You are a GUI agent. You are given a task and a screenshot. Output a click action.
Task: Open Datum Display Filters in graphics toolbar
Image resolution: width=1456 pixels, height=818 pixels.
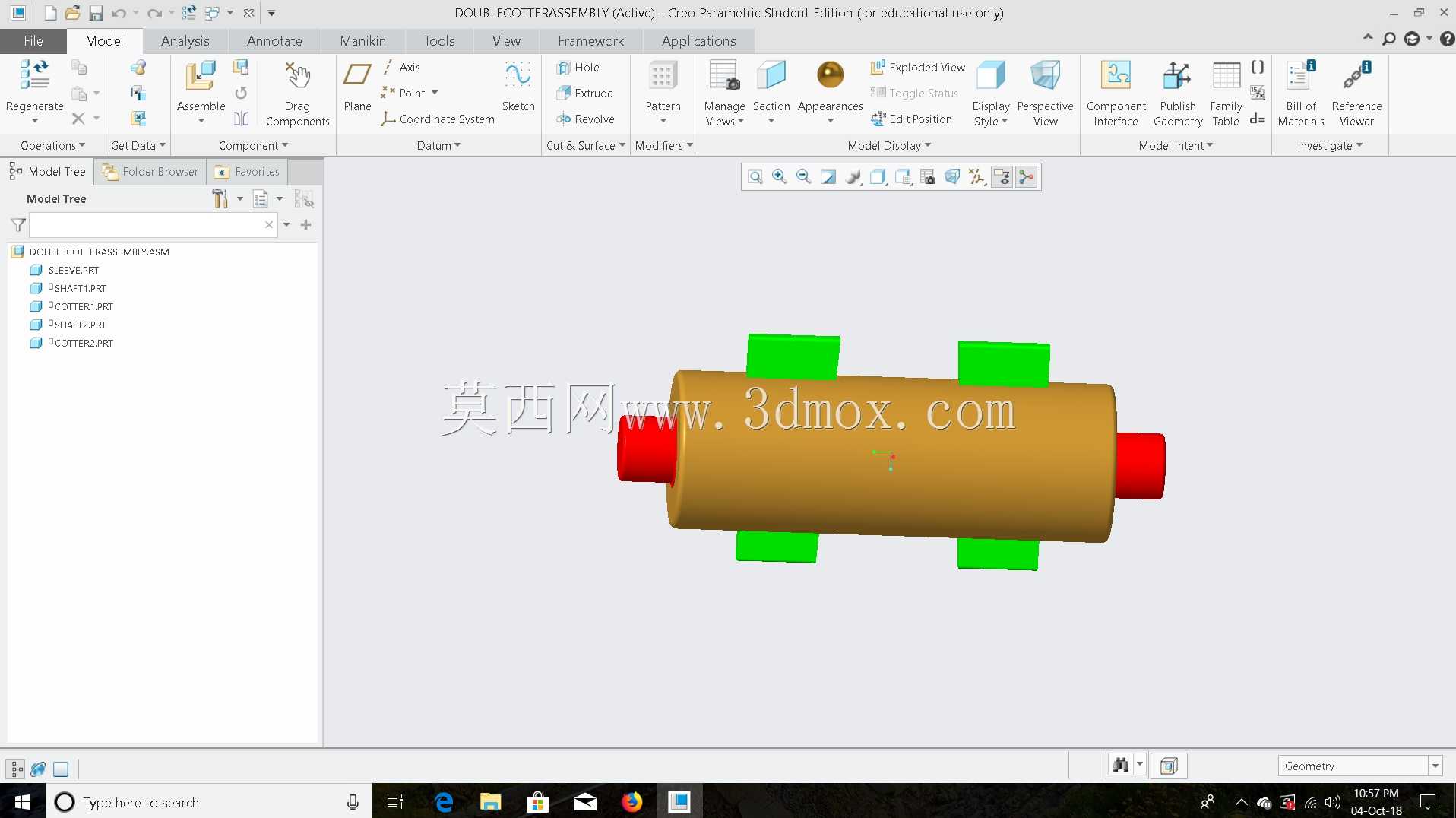click(977, 177)
